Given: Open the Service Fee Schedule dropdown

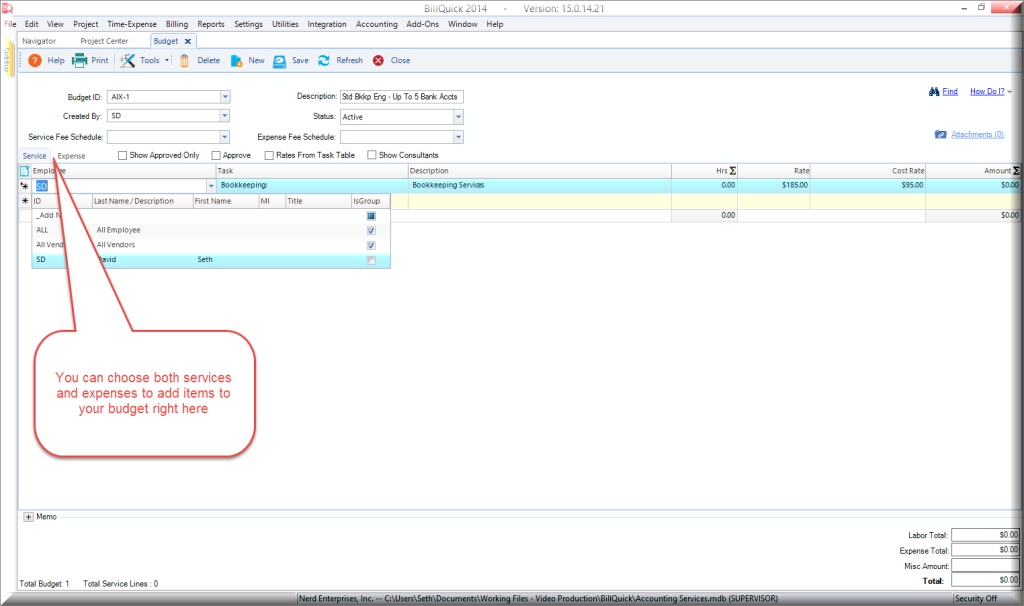Looking at the screenshot, I should click(x=225, y=137).
